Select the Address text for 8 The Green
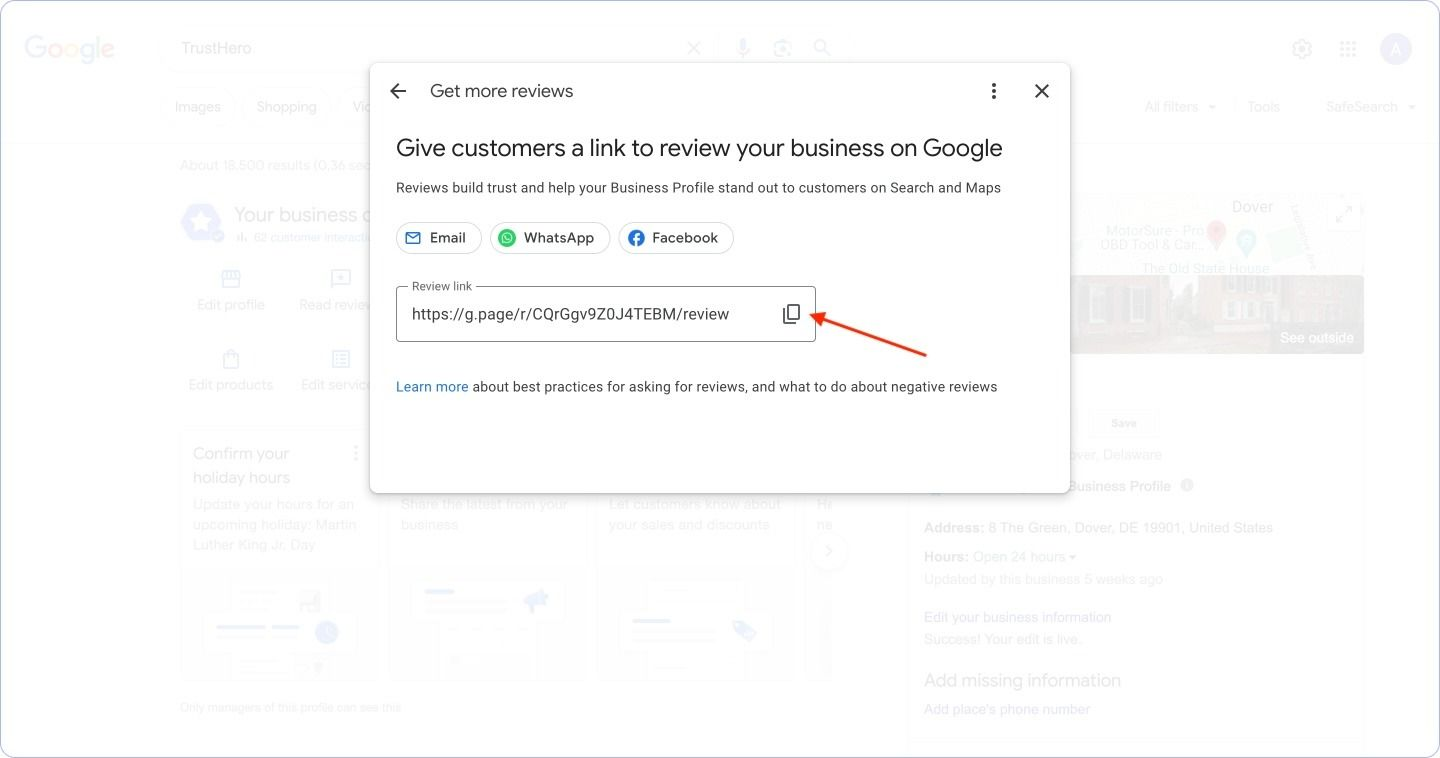 [x=1099, y=528]
